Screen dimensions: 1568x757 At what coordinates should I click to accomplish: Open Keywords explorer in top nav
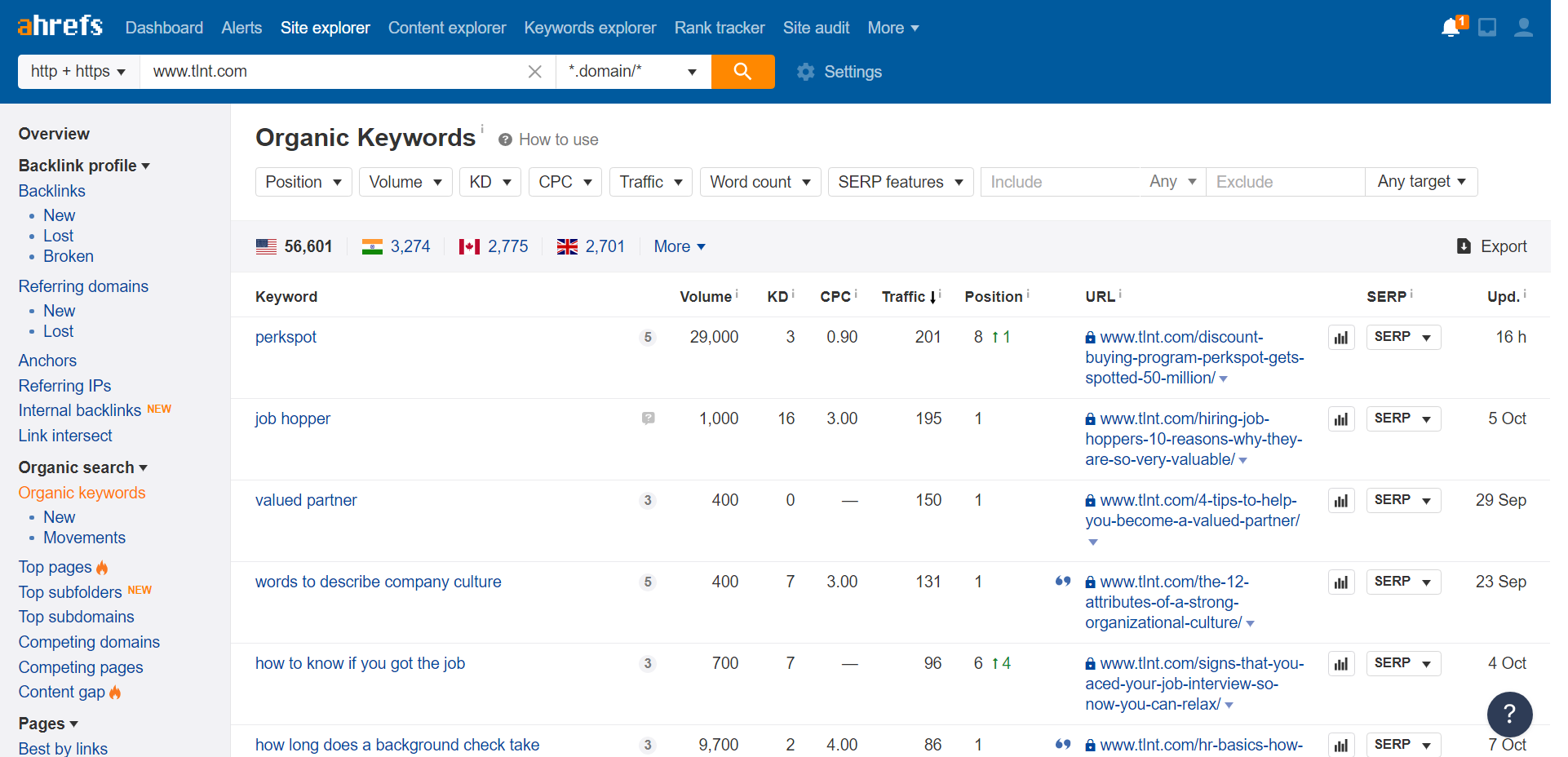[x=590, y=28]
